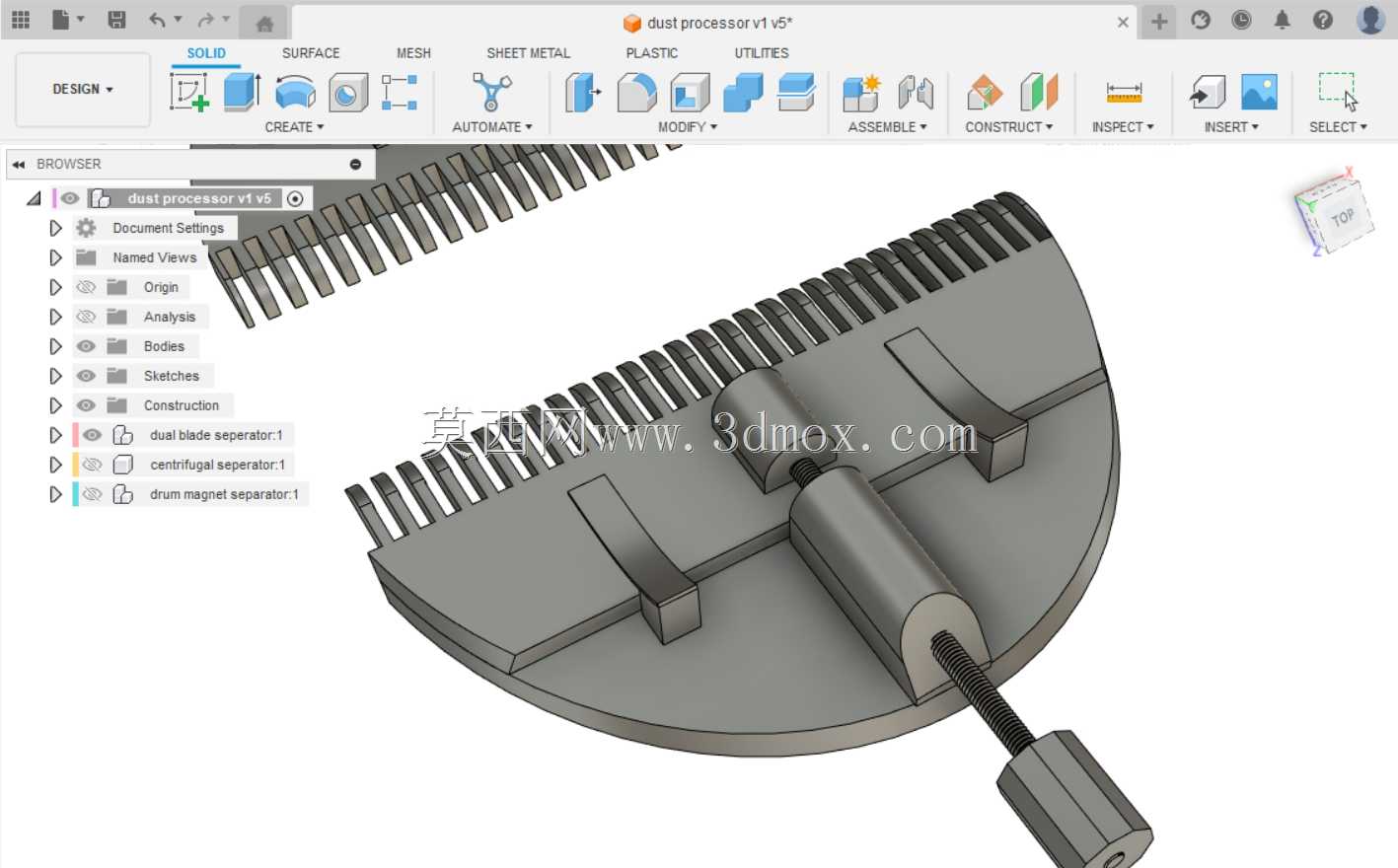The image size is (1398, 868).
Task: Create an Offset Plane
Action: tap(985, 93)
